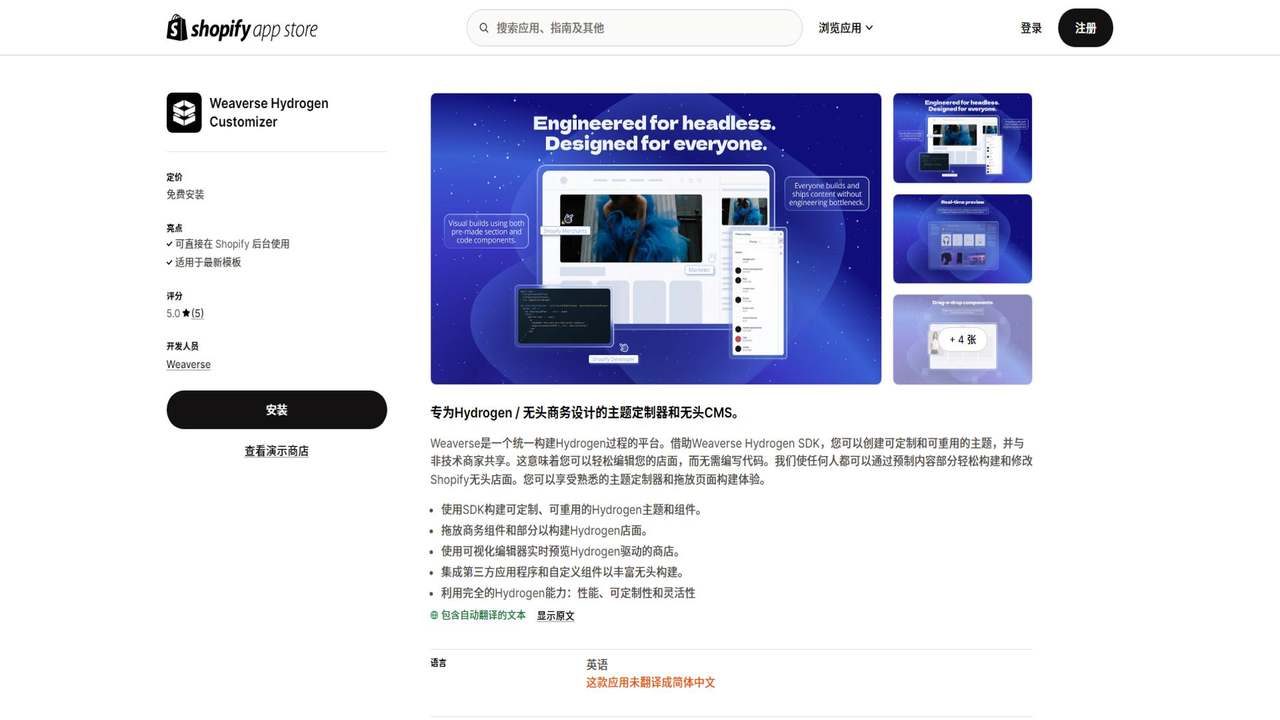Expand the 浏览应用 dropdown menu
This screenshot has height=720, width=1280.
coord(846,28)
